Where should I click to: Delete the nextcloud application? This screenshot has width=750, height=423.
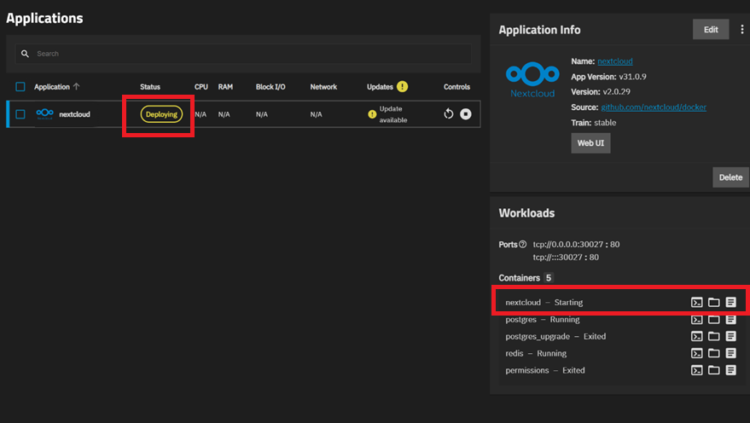coord(730,177)
